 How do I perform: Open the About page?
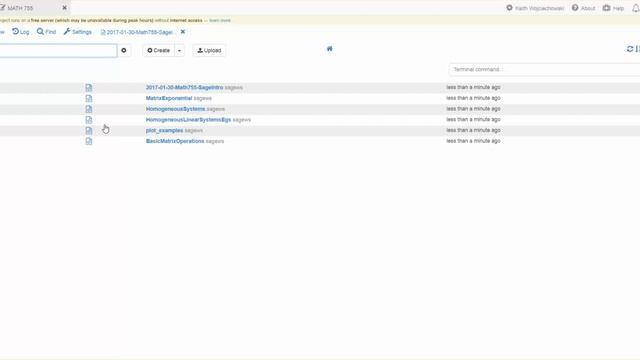click(x=583, y=8)
